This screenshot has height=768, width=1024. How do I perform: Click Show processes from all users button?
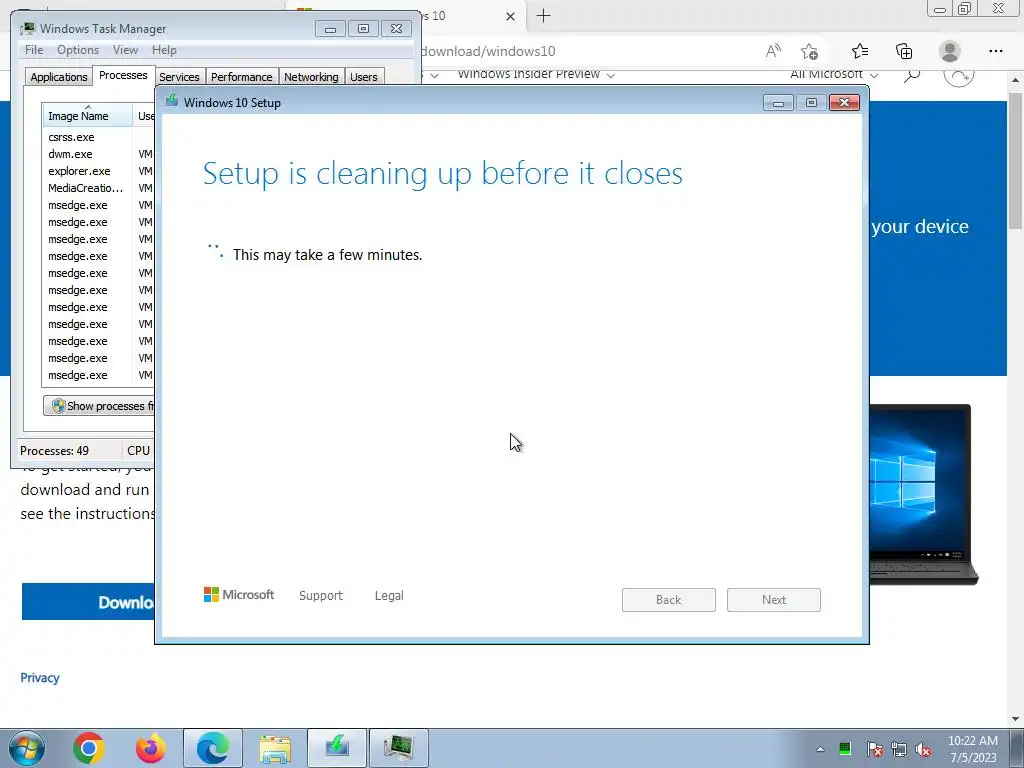point(99,406)
